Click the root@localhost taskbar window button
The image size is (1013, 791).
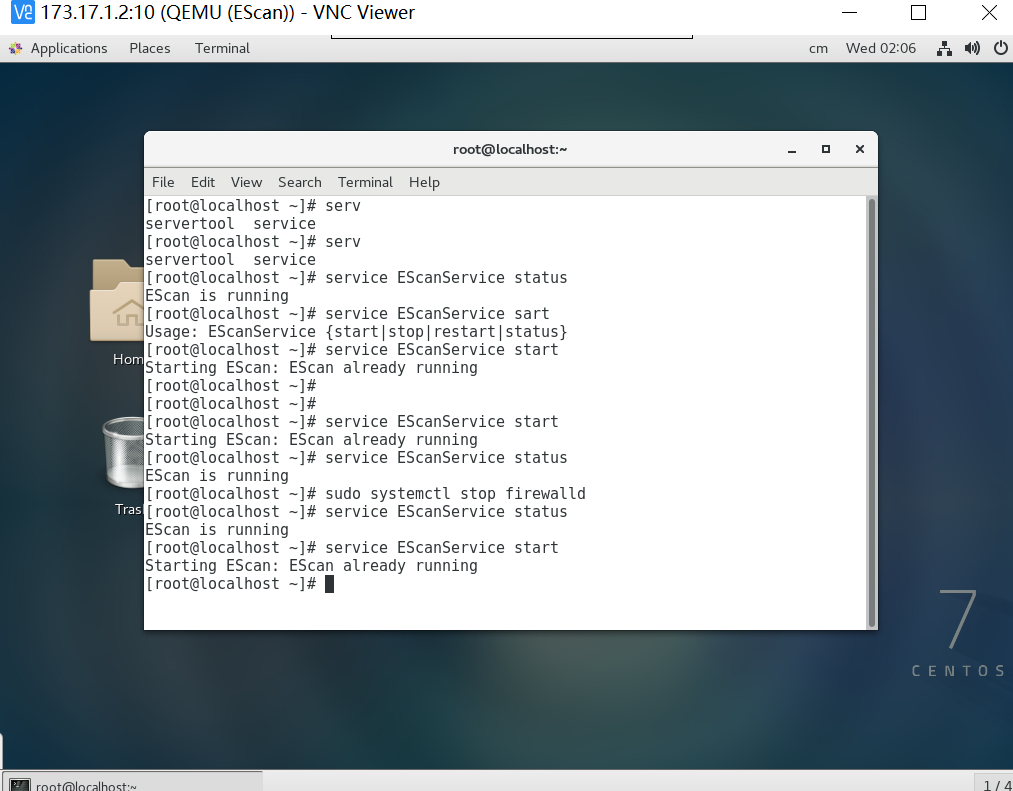[132, 781]
